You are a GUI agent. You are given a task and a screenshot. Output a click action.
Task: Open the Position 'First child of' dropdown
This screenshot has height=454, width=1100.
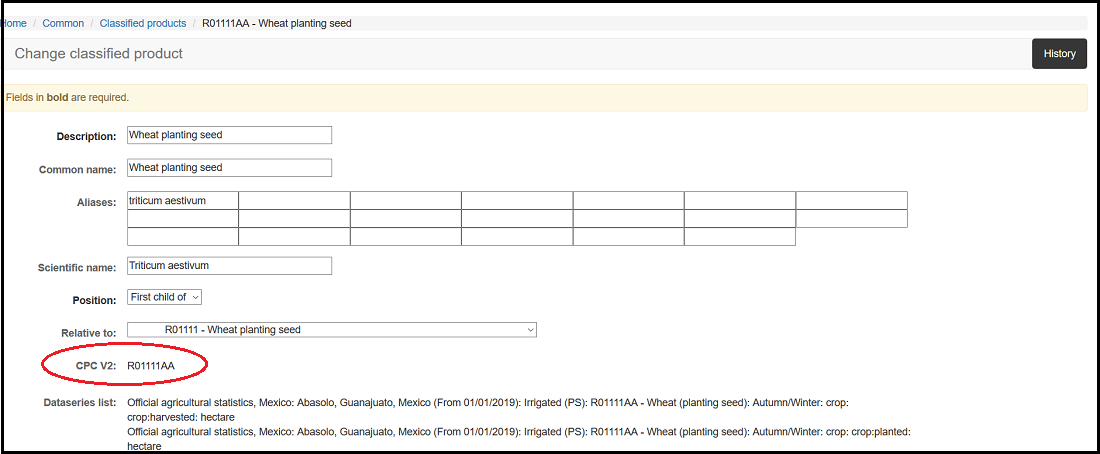(x=165, y=297)
